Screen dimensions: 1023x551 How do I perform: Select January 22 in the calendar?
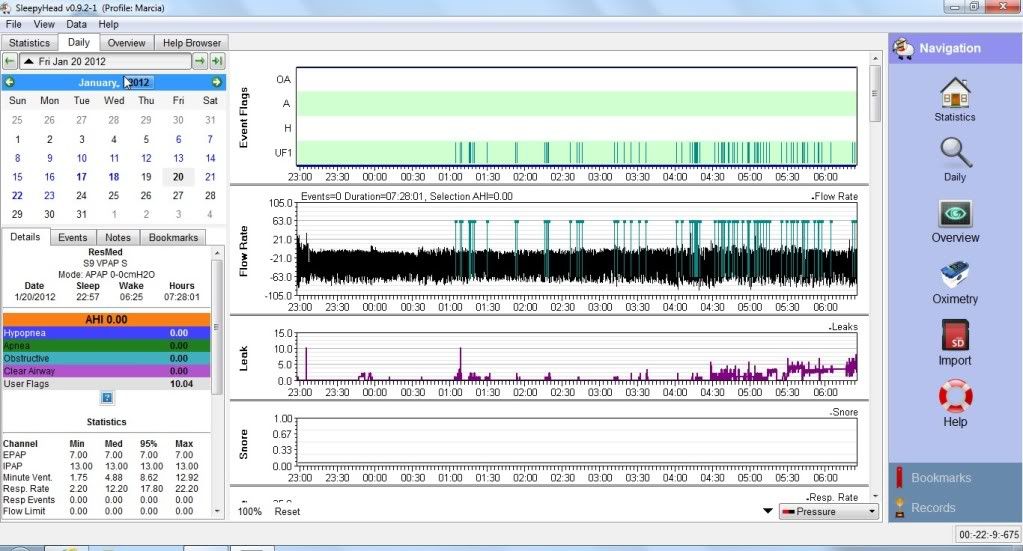tap(17, 196)
